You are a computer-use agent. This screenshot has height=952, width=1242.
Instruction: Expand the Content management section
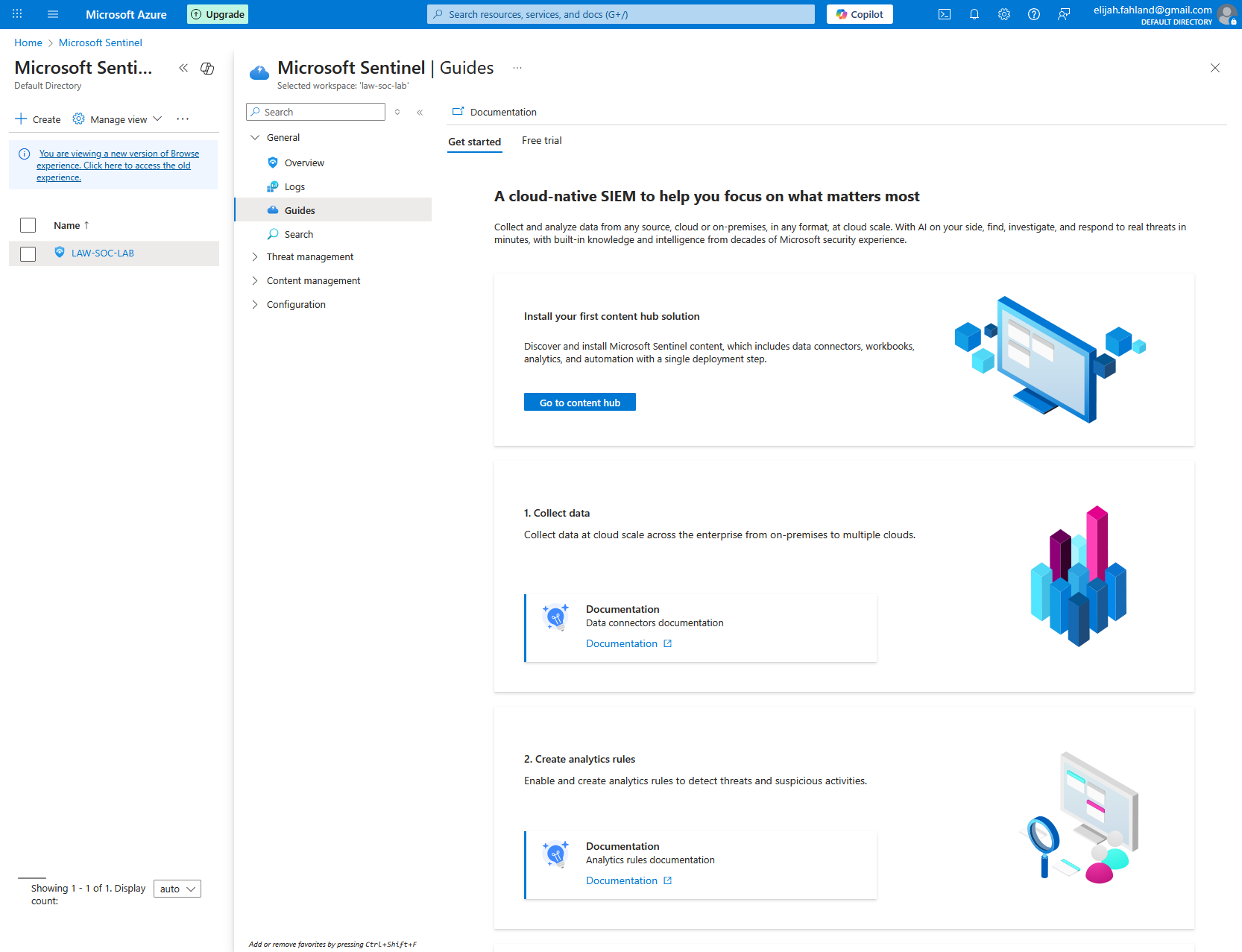tap(255, 280)
